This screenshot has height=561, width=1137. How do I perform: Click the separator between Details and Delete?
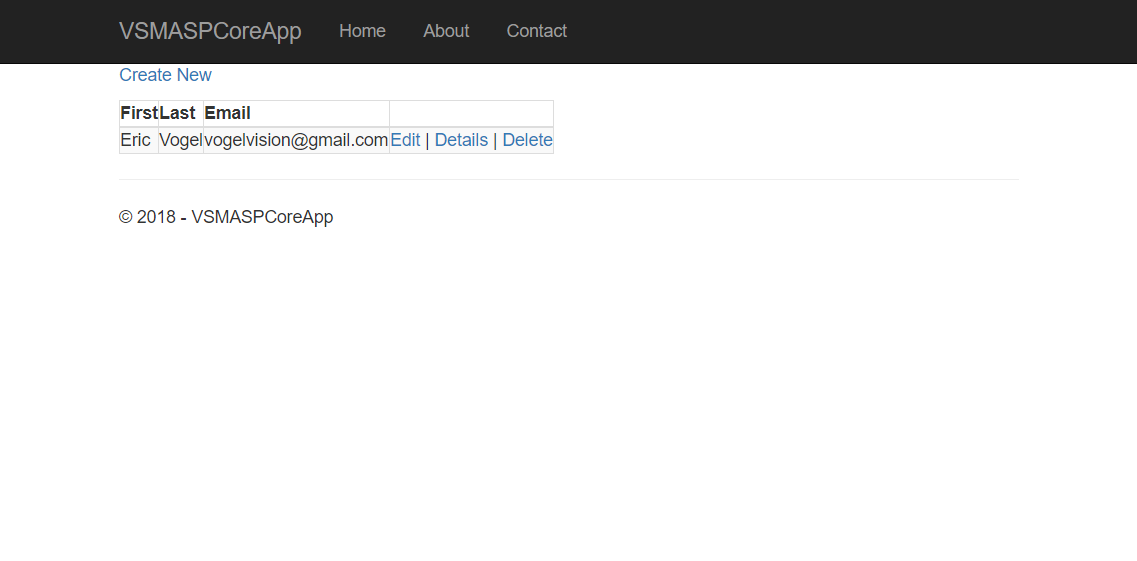point(495,140)
